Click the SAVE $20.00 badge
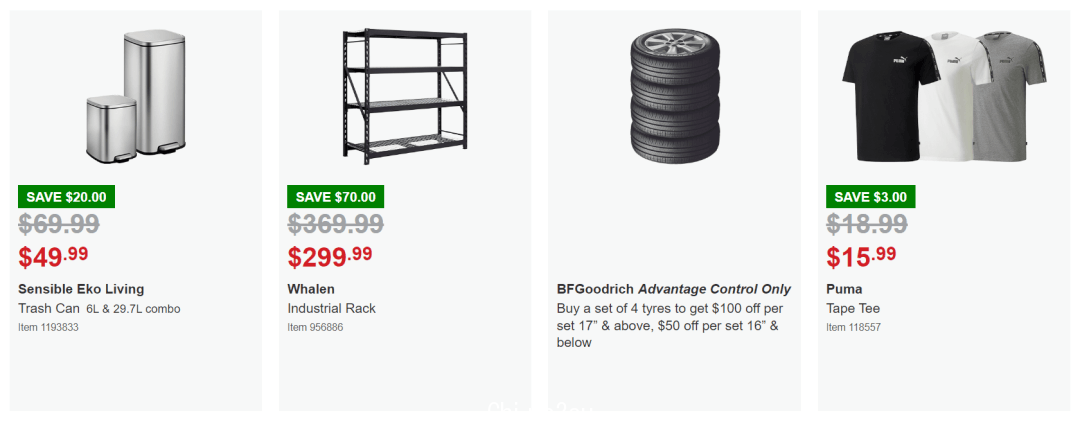This screenshot has width=1080, height=424. [x=66, y=197]
